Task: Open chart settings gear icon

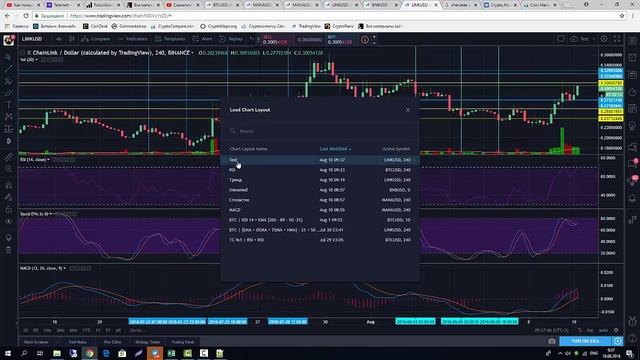Action: coord(604,39)
